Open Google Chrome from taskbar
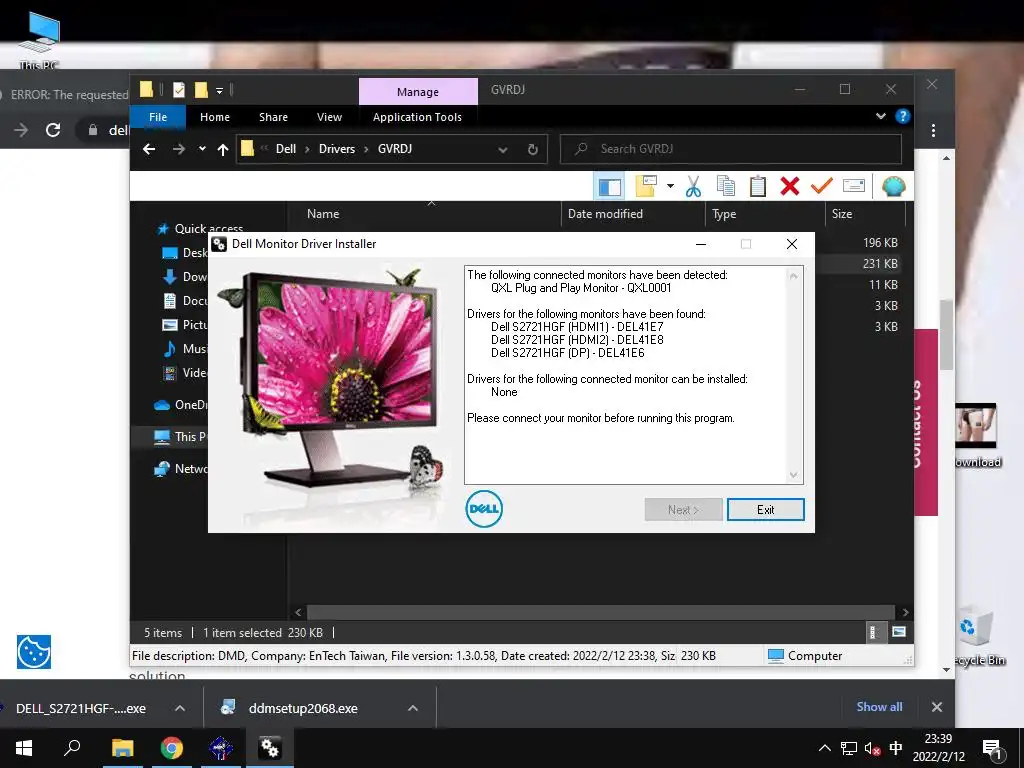 [x=172, y=748]
